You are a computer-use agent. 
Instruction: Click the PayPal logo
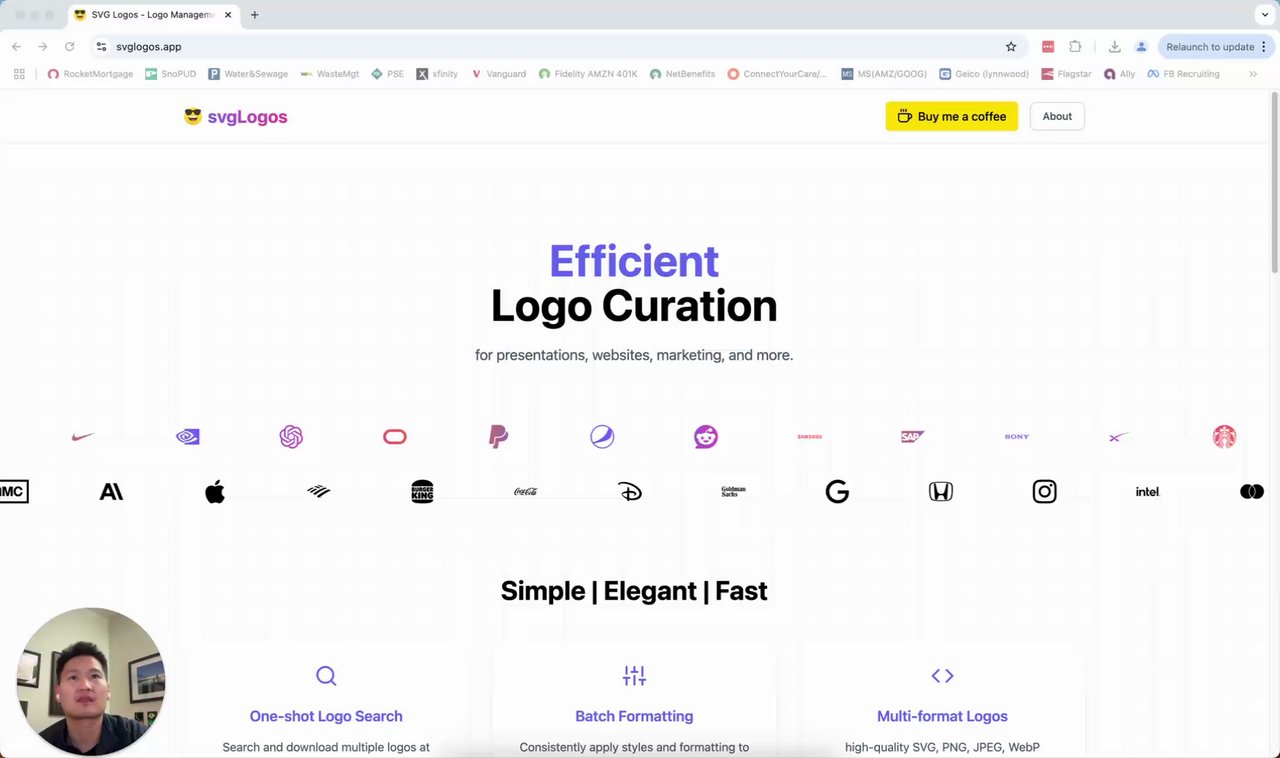click(498, 437)
